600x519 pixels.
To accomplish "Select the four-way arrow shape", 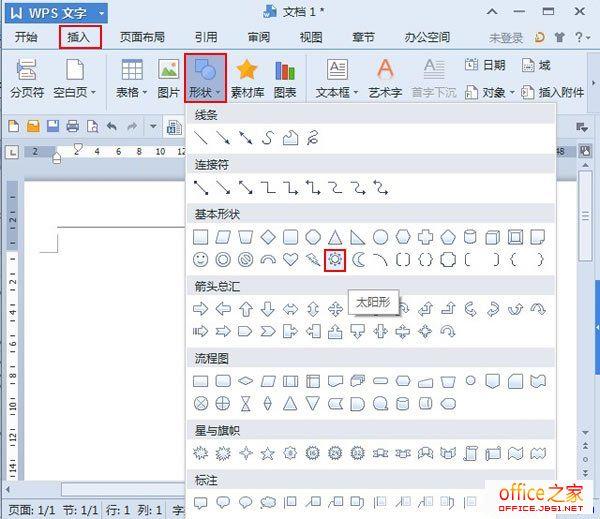I will (335, 309).
